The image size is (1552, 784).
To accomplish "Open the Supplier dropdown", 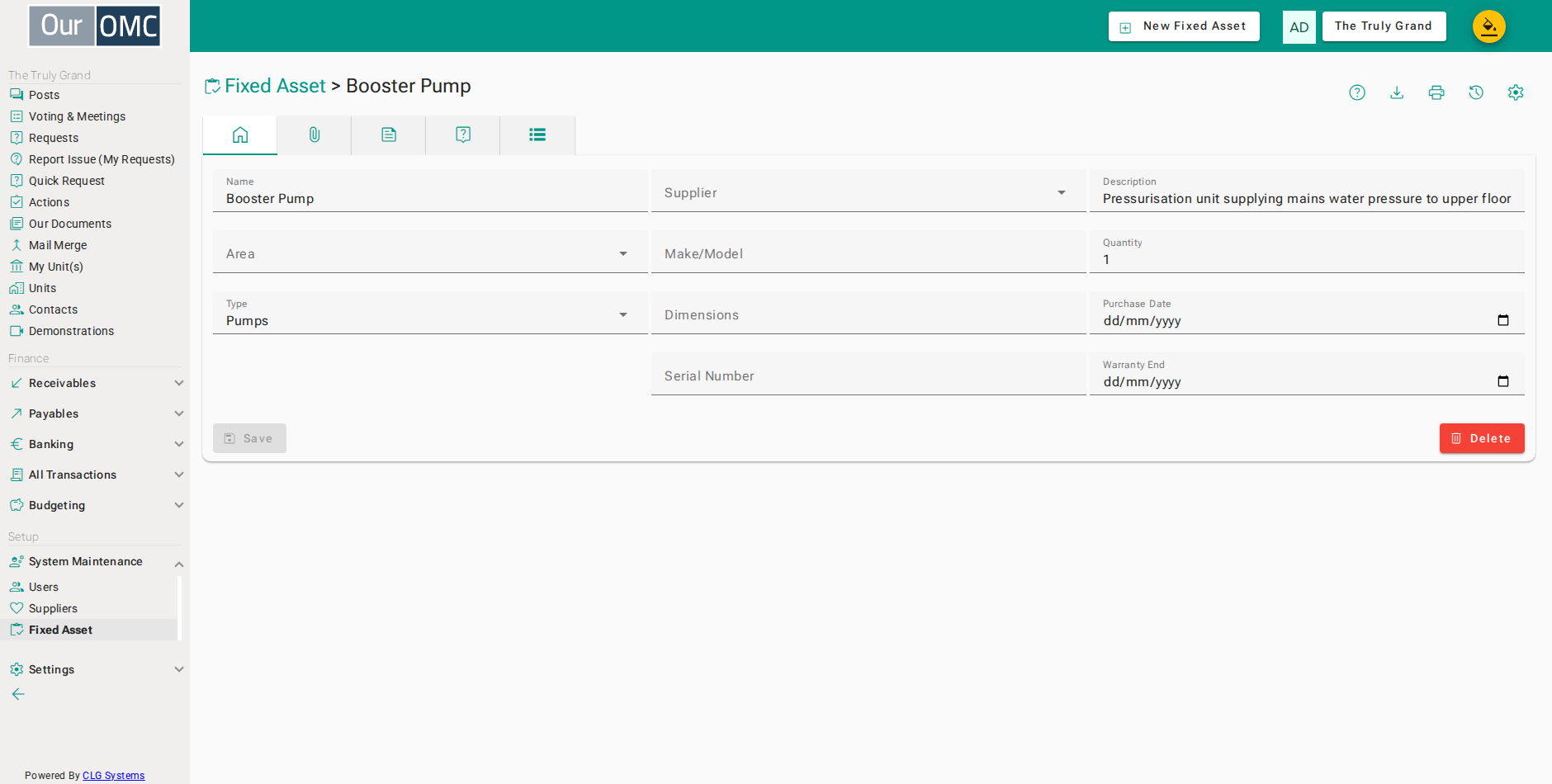I will click(x=868, y=191).
